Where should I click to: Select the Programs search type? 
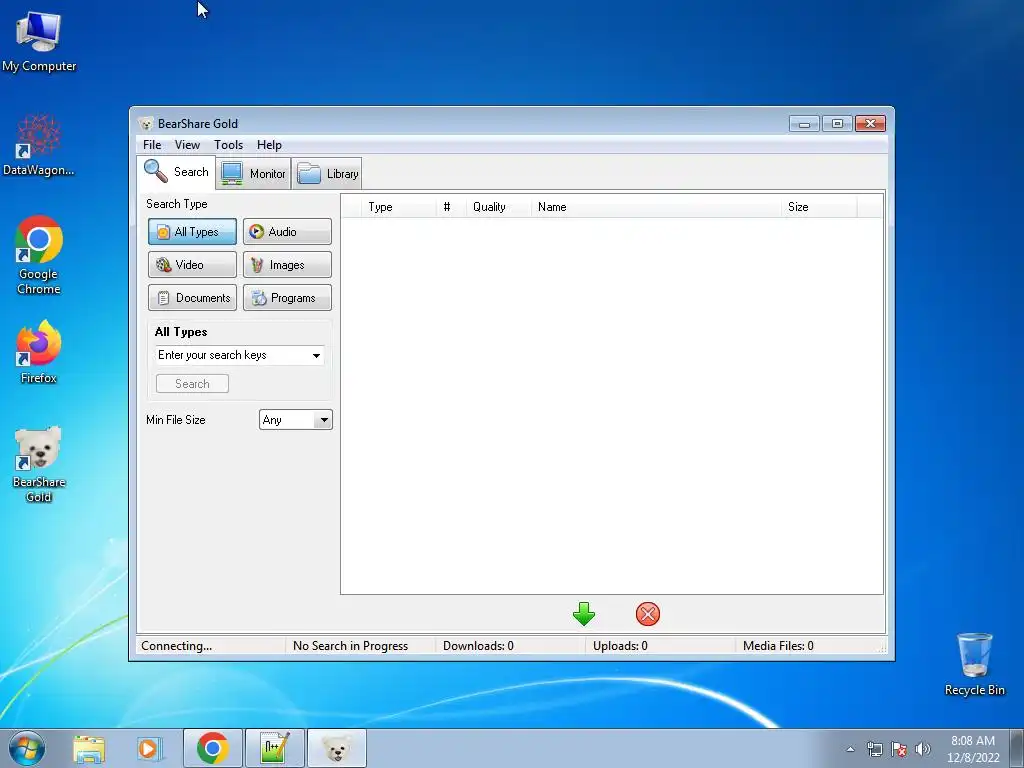pos(287,298)
